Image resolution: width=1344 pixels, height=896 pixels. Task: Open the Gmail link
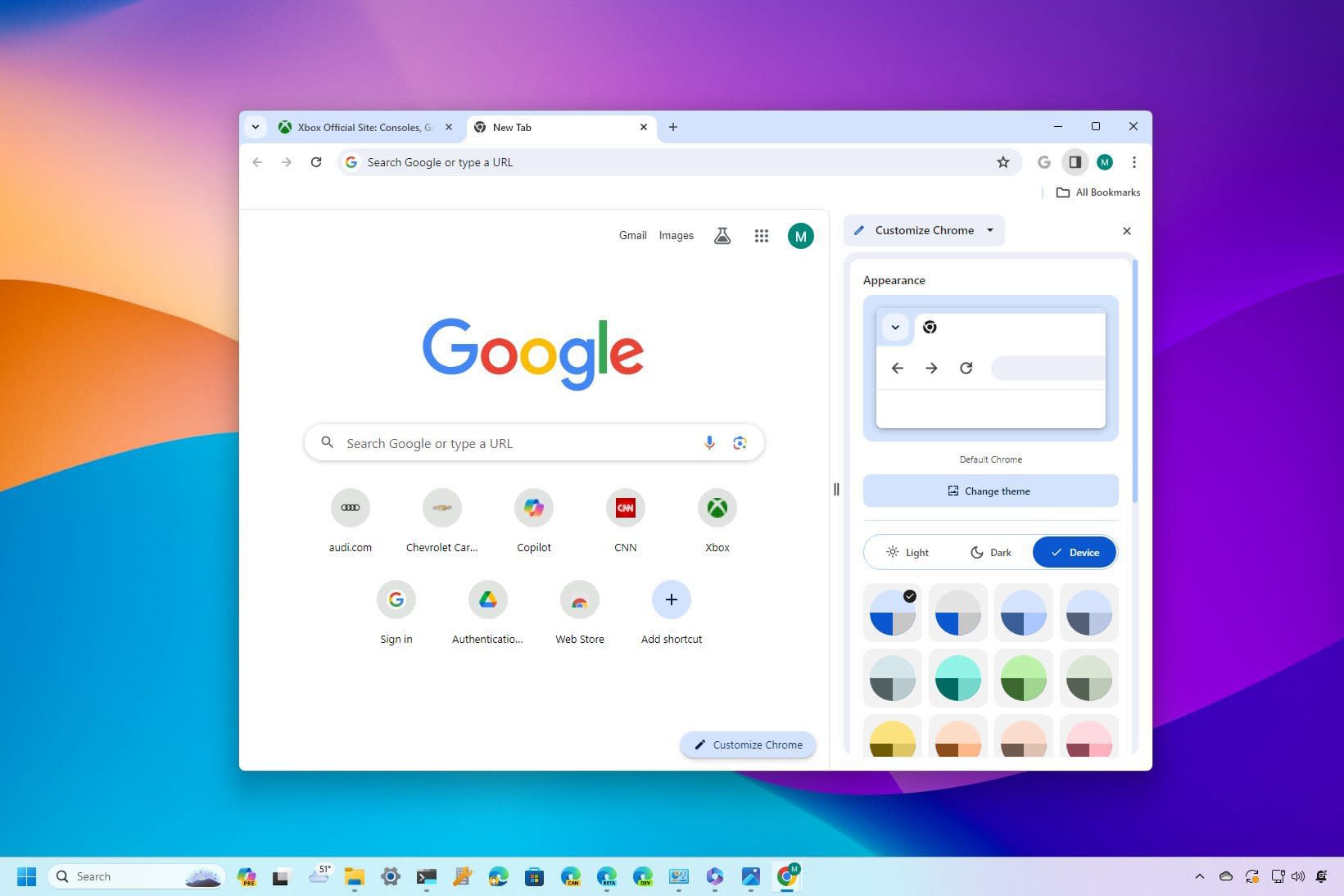point(632,236)
